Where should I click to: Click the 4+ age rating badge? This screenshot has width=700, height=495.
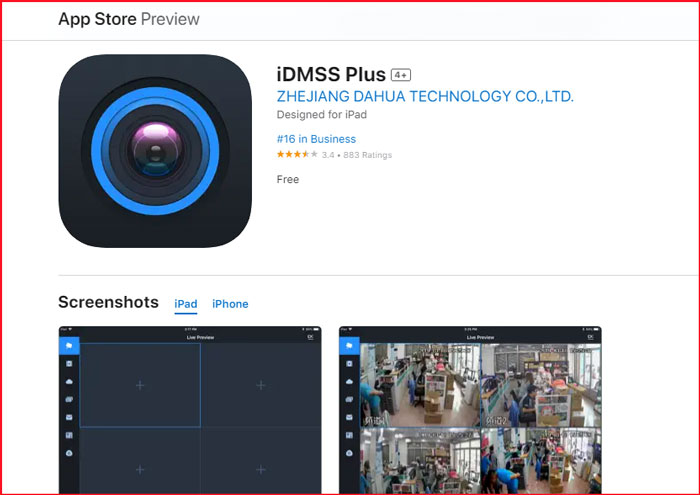tap(401, 75)
